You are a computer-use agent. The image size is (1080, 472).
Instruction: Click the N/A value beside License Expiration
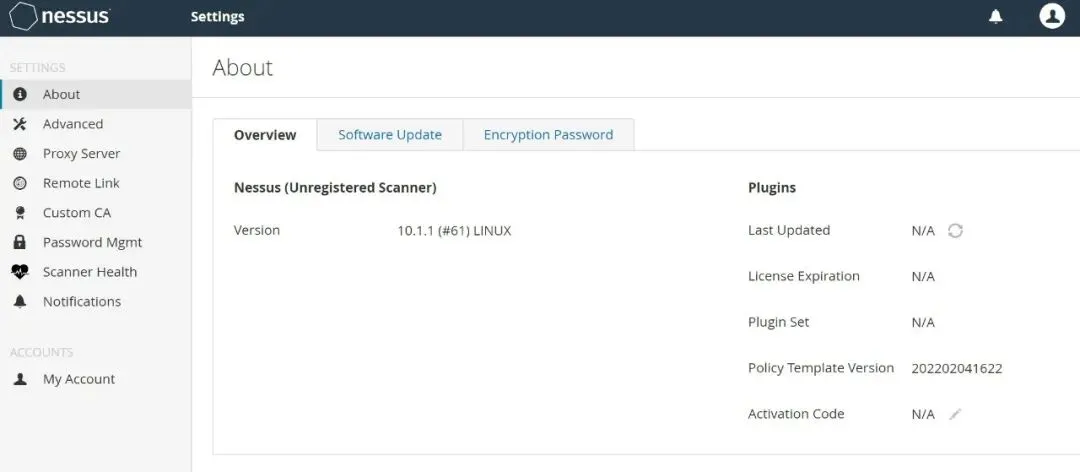[923, 276]
